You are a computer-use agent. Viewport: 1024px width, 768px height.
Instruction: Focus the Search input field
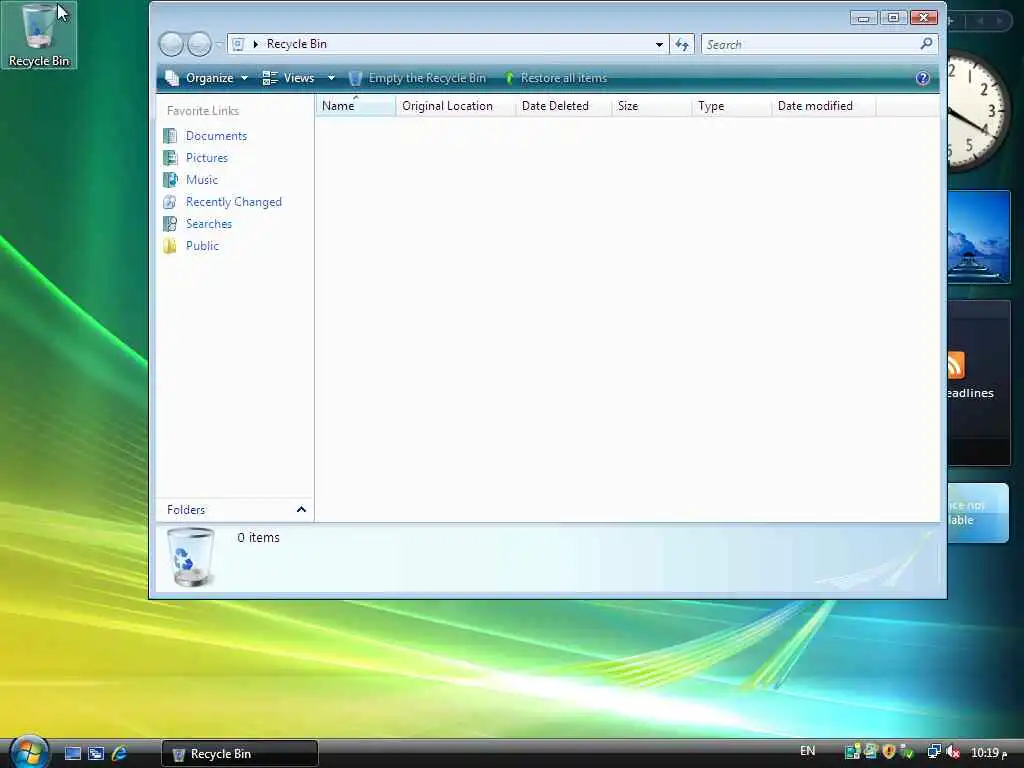810,44
